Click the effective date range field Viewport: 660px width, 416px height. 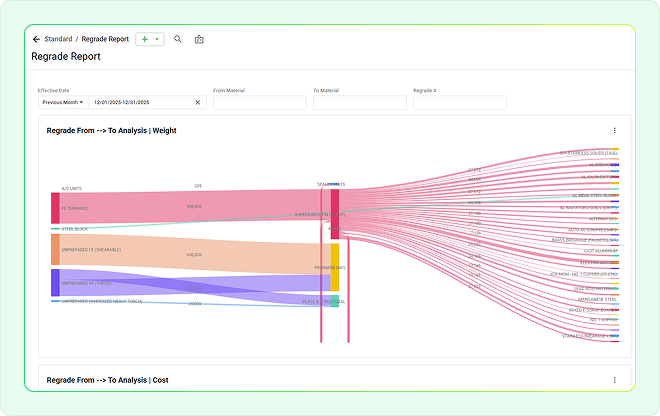[140, 102]
